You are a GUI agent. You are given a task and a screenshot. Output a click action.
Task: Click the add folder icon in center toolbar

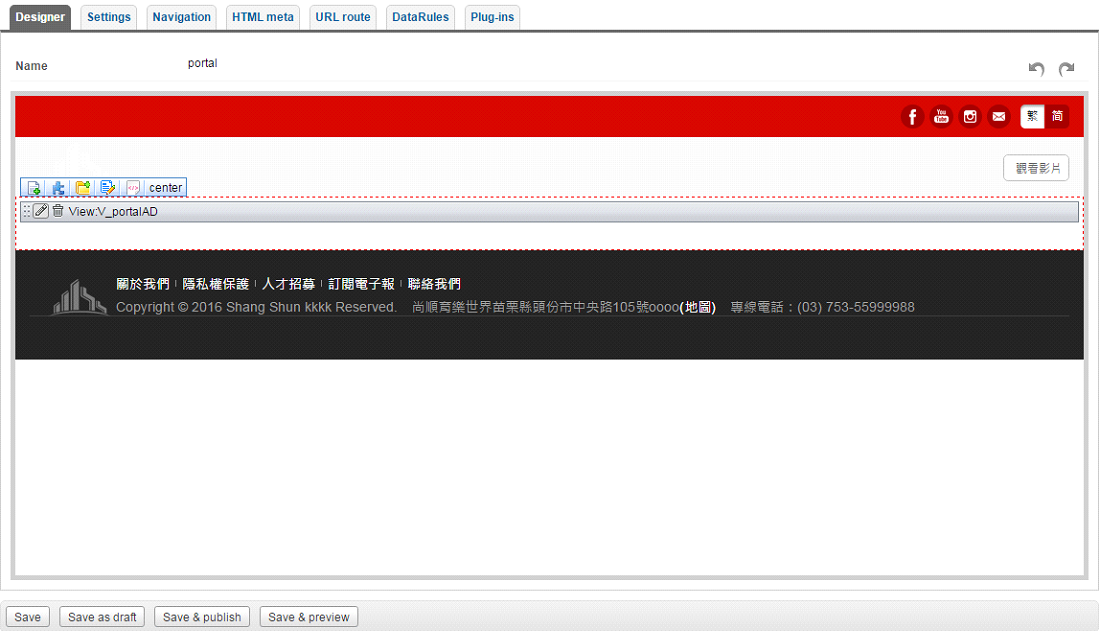coord(83,187)
